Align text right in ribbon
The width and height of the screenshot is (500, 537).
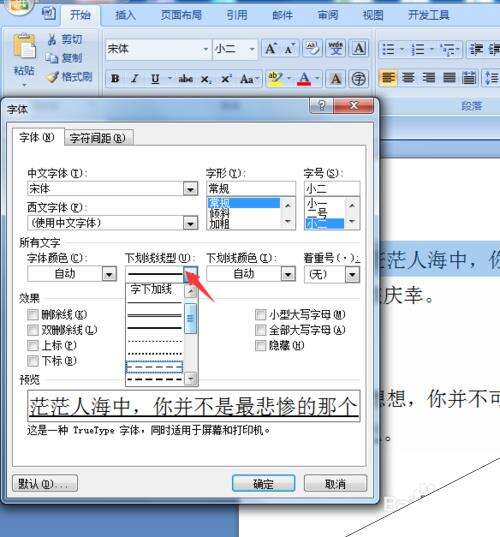[x=428, y=78]
